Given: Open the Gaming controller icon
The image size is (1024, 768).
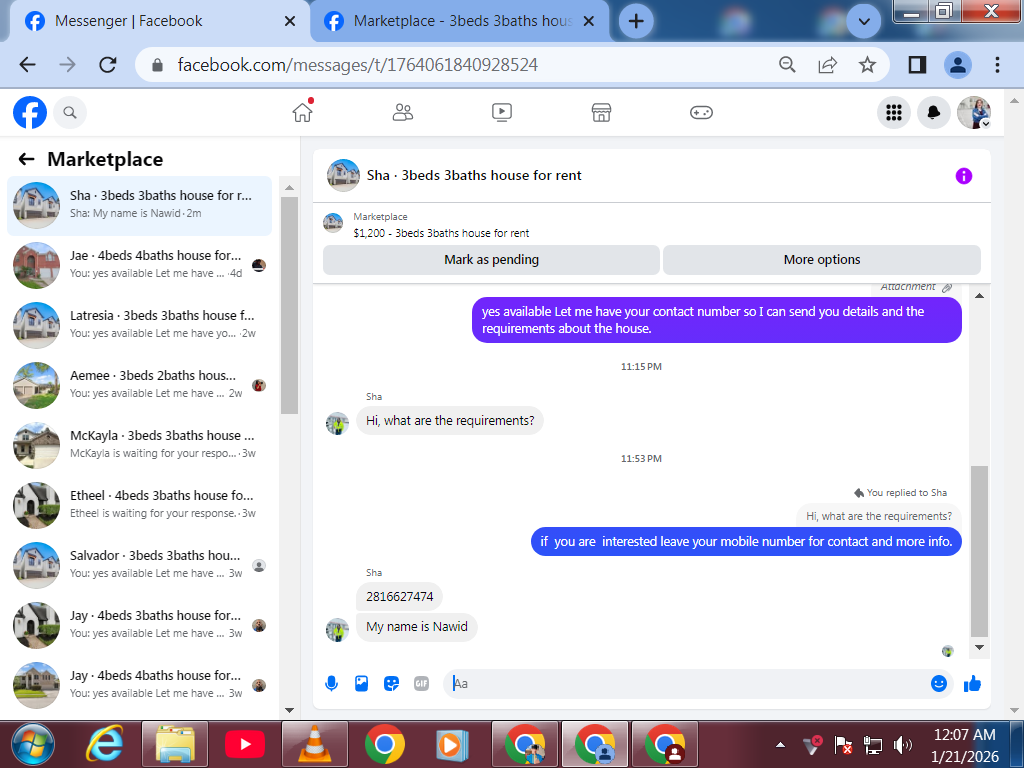Looking at the screenshot, I should point(701,112).
